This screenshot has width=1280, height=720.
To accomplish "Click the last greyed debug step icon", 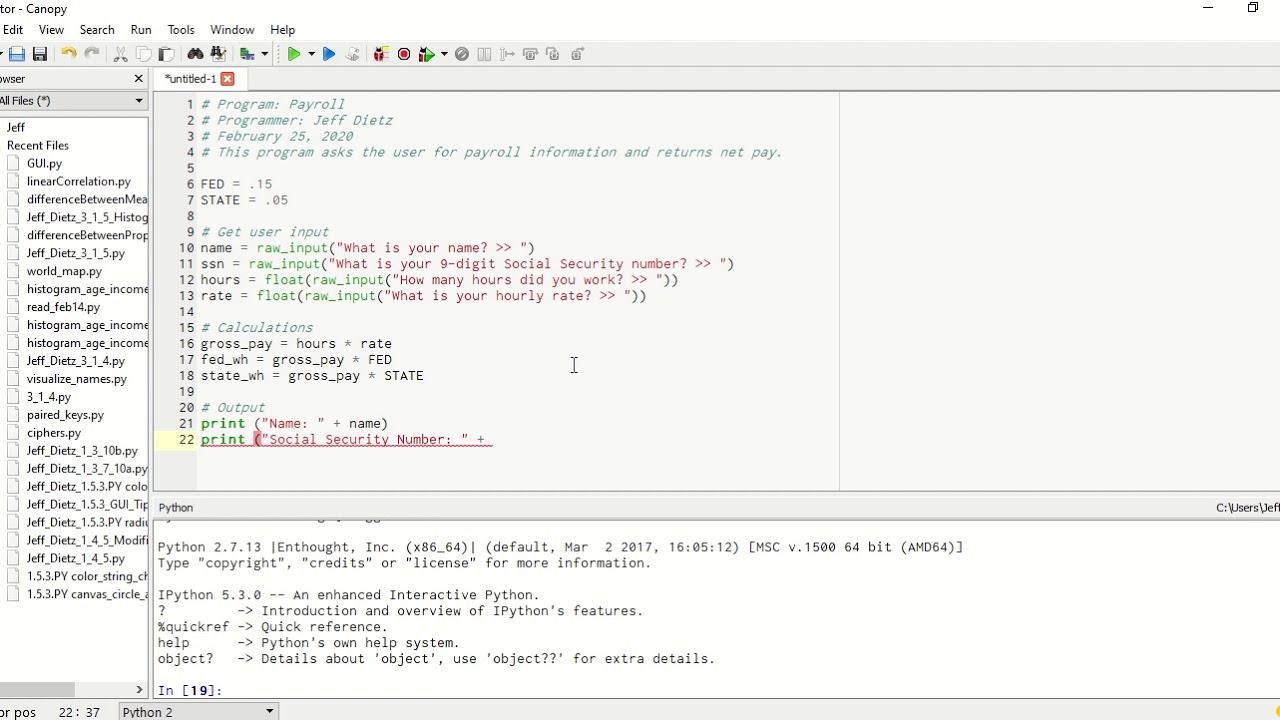I will [x=577, y=54].
